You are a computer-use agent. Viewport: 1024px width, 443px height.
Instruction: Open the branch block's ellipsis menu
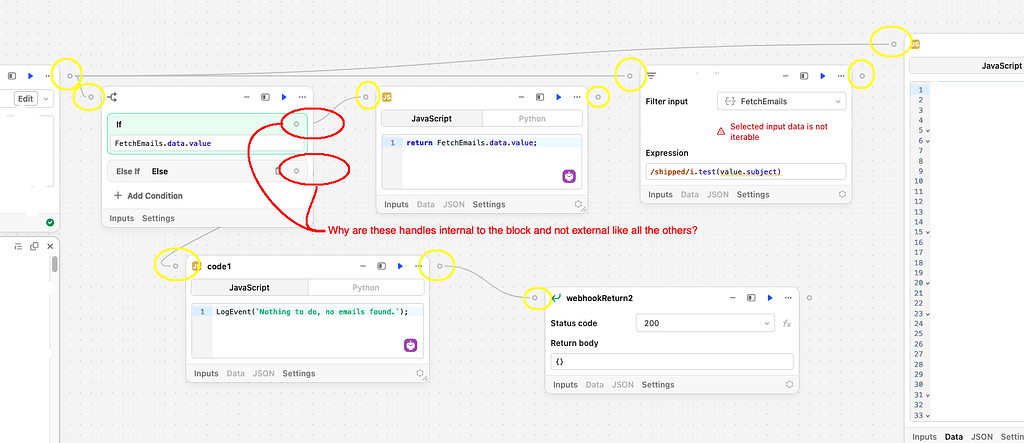point(302,97)
